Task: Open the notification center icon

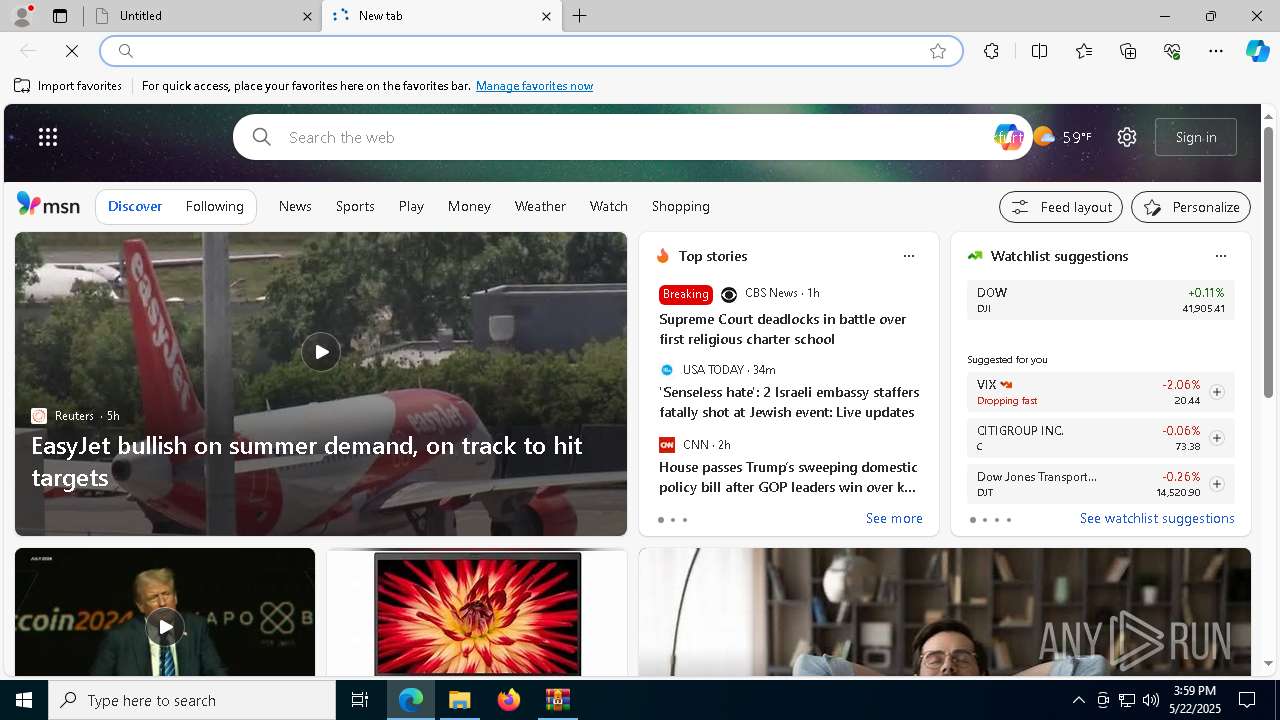Action: point(1247,700)
